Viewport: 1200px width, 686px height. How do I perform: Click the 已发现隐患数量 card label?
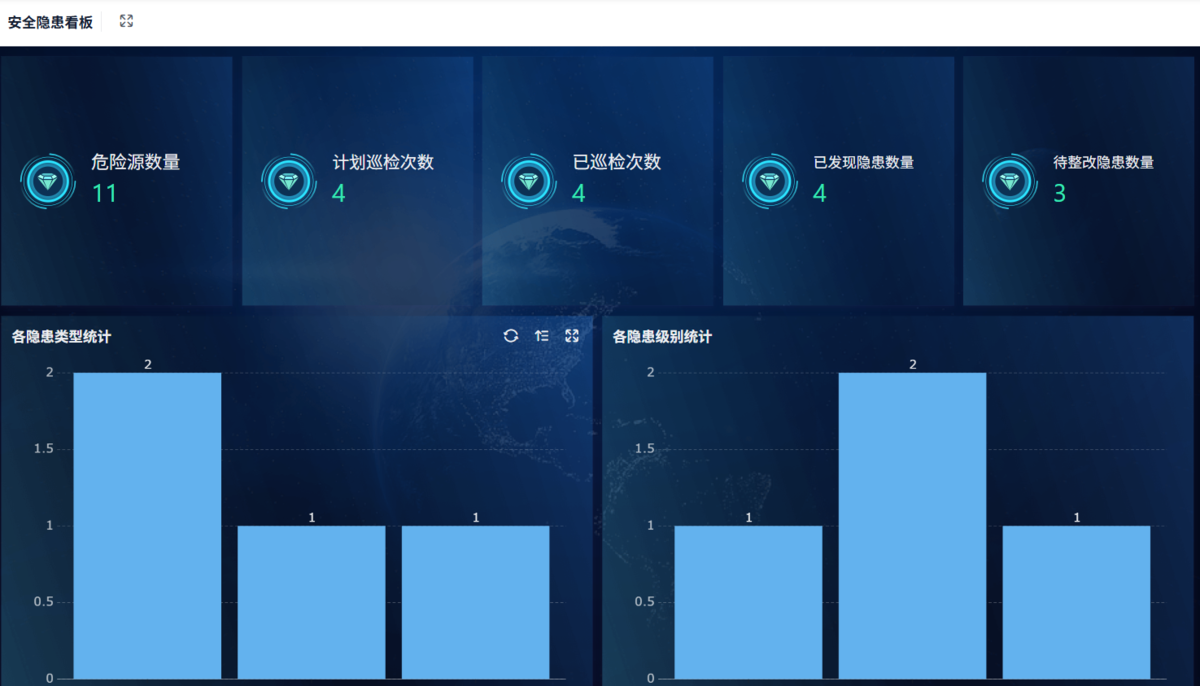click(863, 162)
